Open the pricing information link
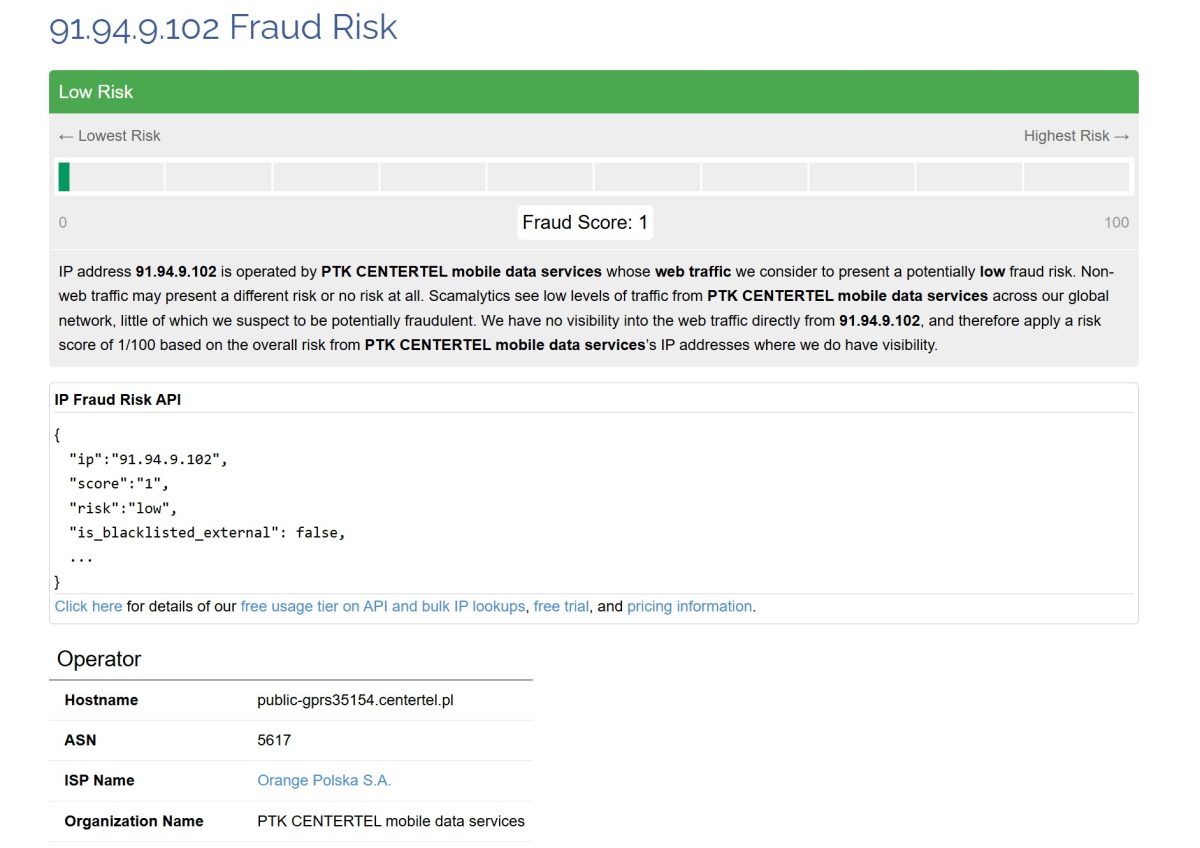This screenshot has width=1200, height=848. [x=689, y=606]
